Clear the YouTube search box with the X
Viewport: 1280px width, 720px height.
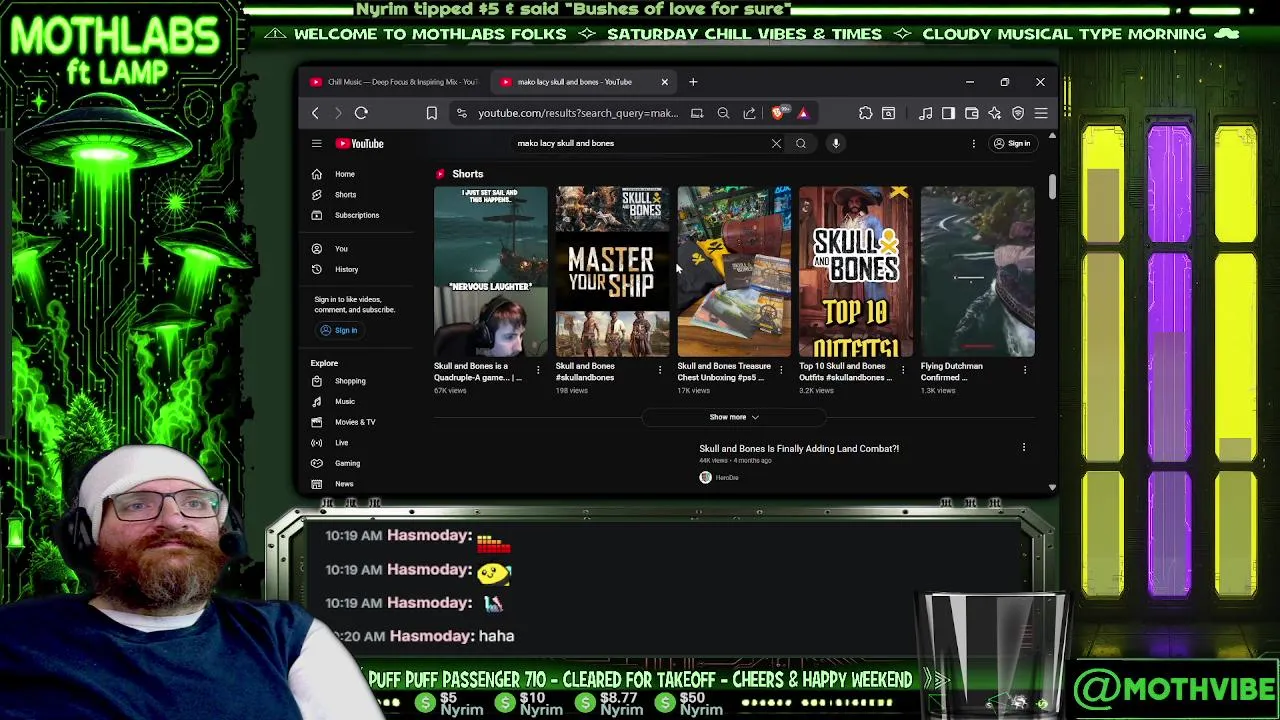(x=776, y=144)
